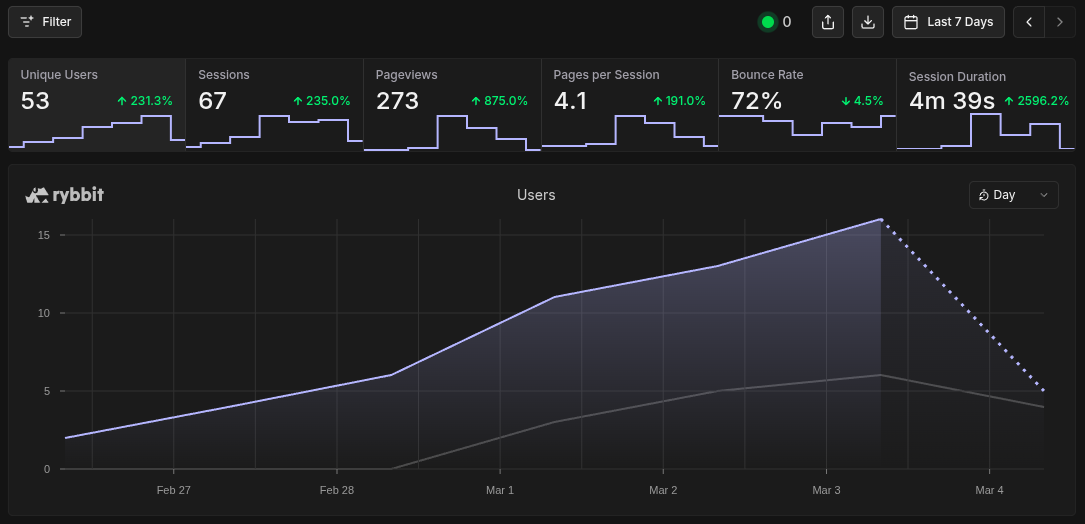
Task: Show the Pages per Session metric
Action: (x=629, y=104)
